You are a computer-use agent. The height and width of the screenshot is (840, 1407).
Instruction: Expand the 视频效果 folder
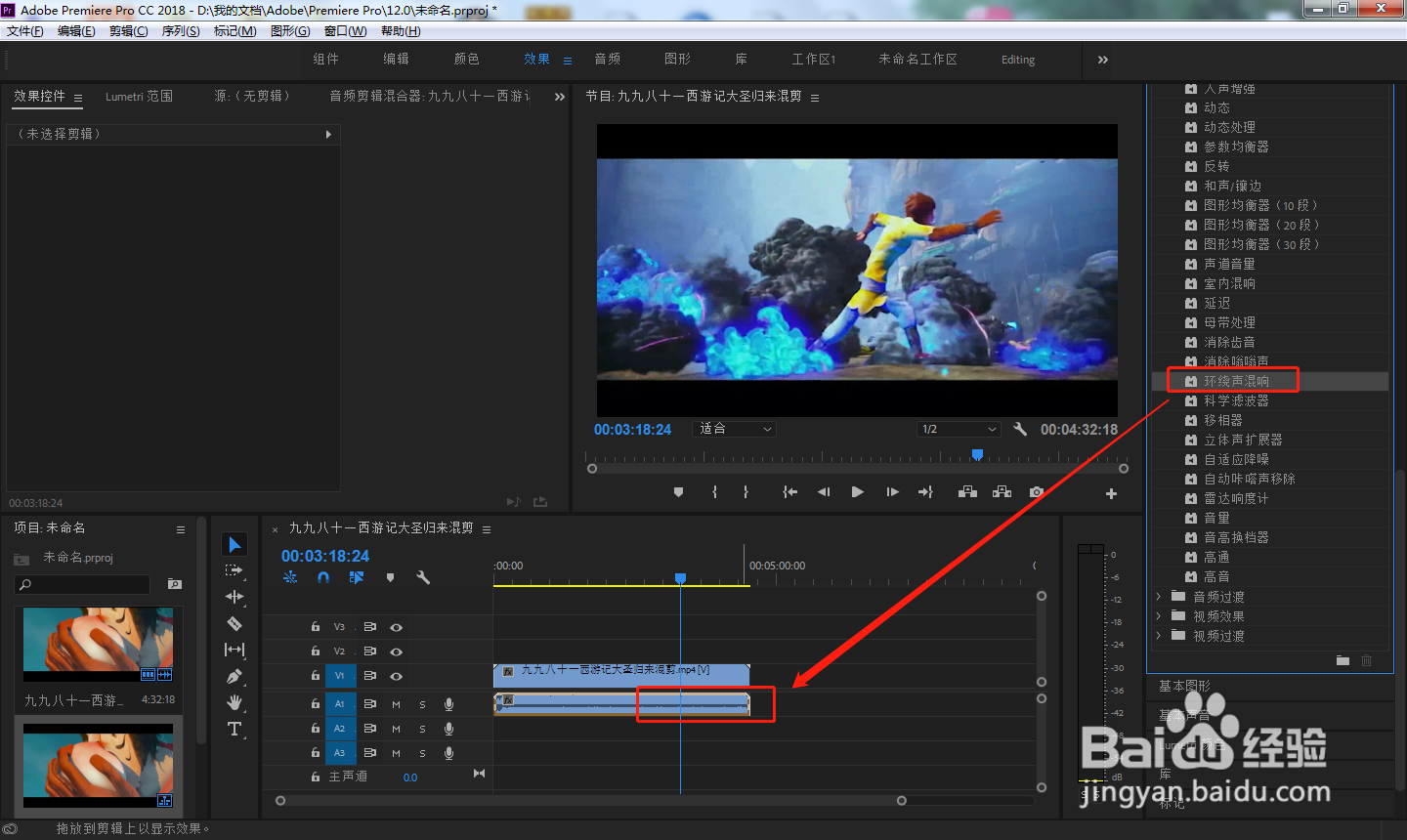[x=1159, y=616]
